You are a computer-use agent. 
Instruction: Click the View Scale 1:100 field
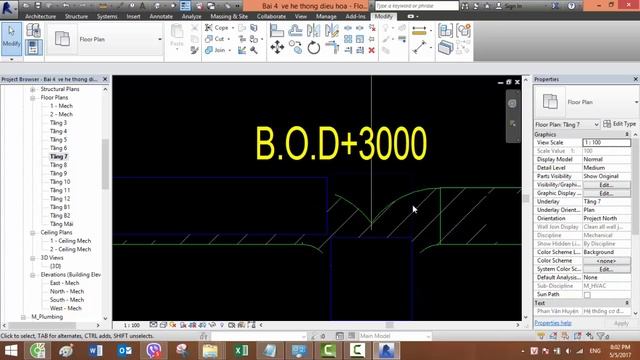click(607, 142)
